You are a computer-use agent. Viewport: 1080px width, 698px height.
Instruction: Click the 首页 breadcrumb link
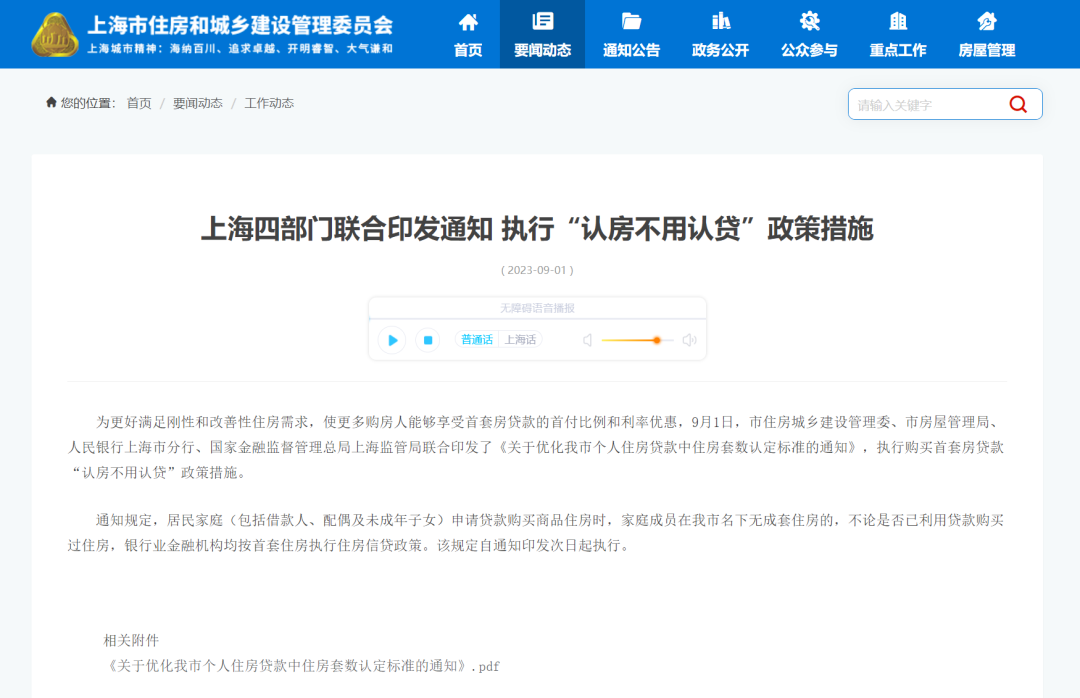coord(139,103)
